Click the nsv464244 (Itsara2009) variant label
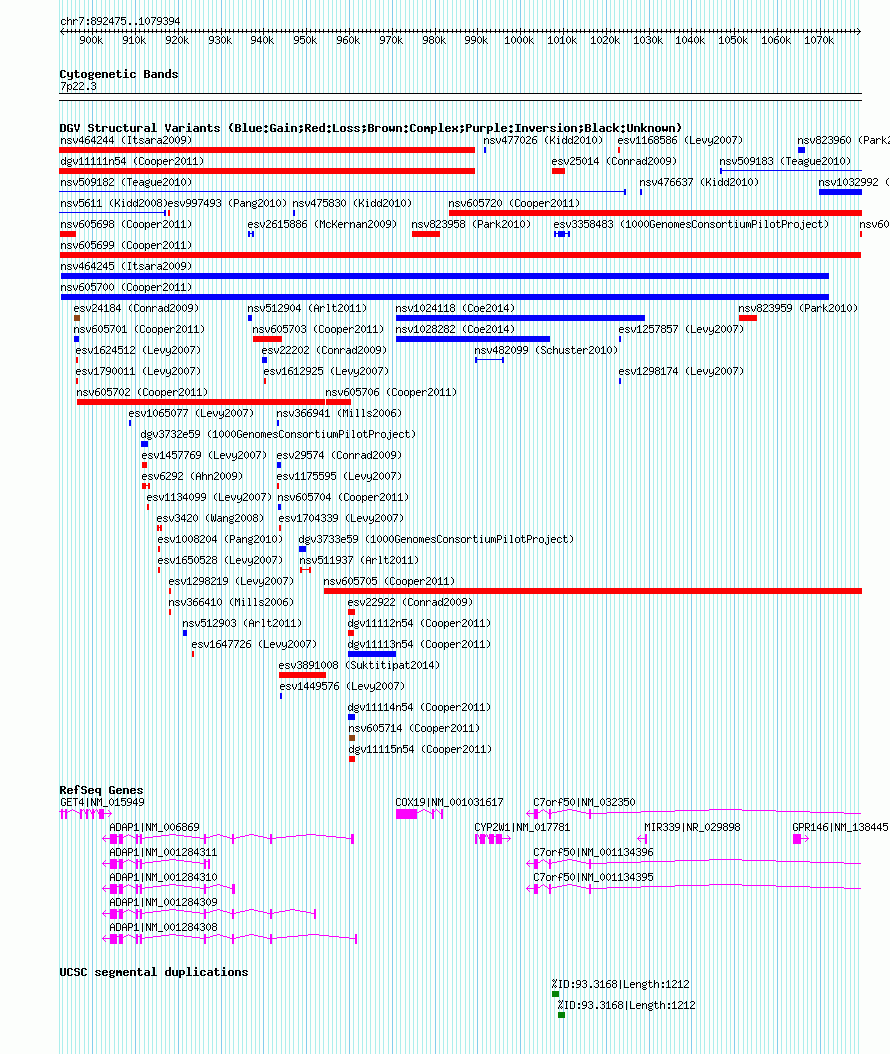The image size is (890, 1054). pos(126,140)
